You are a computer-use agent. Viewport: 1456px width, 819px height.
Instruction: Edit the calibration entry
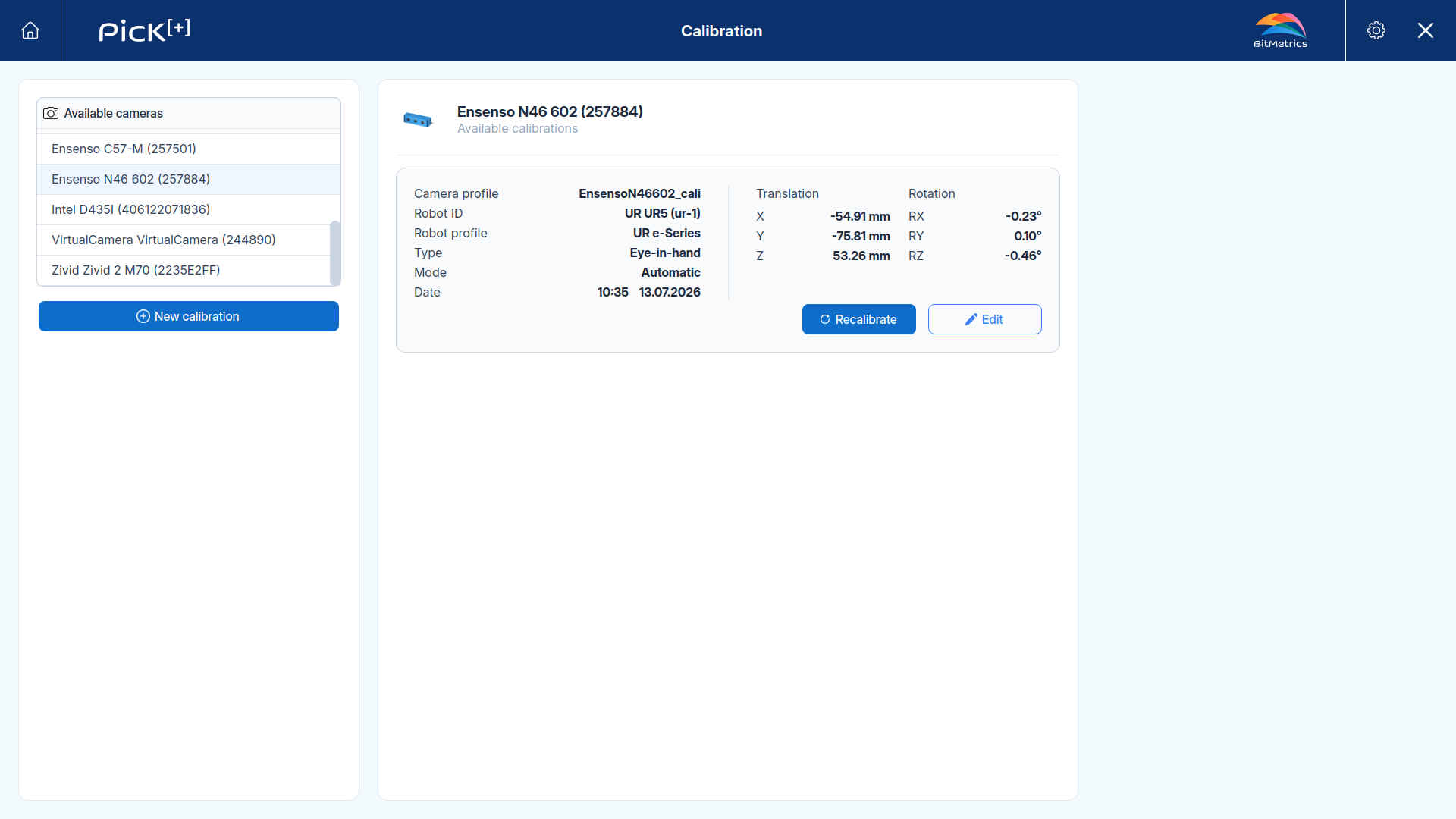tap(985, 319)
